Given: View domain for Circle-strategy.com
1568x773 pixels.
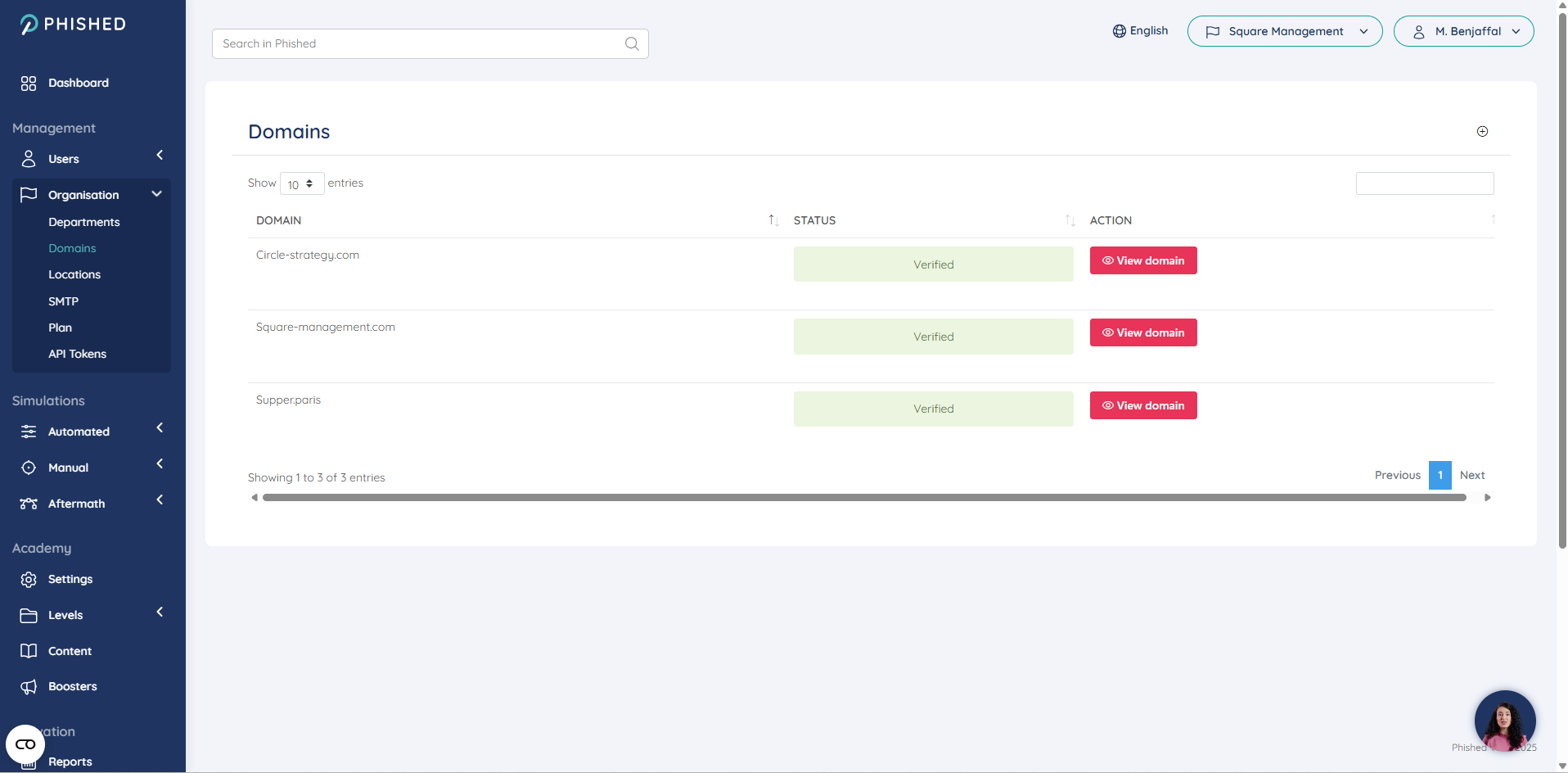Looking at the screenshot, I should [x=1142, y=260].
